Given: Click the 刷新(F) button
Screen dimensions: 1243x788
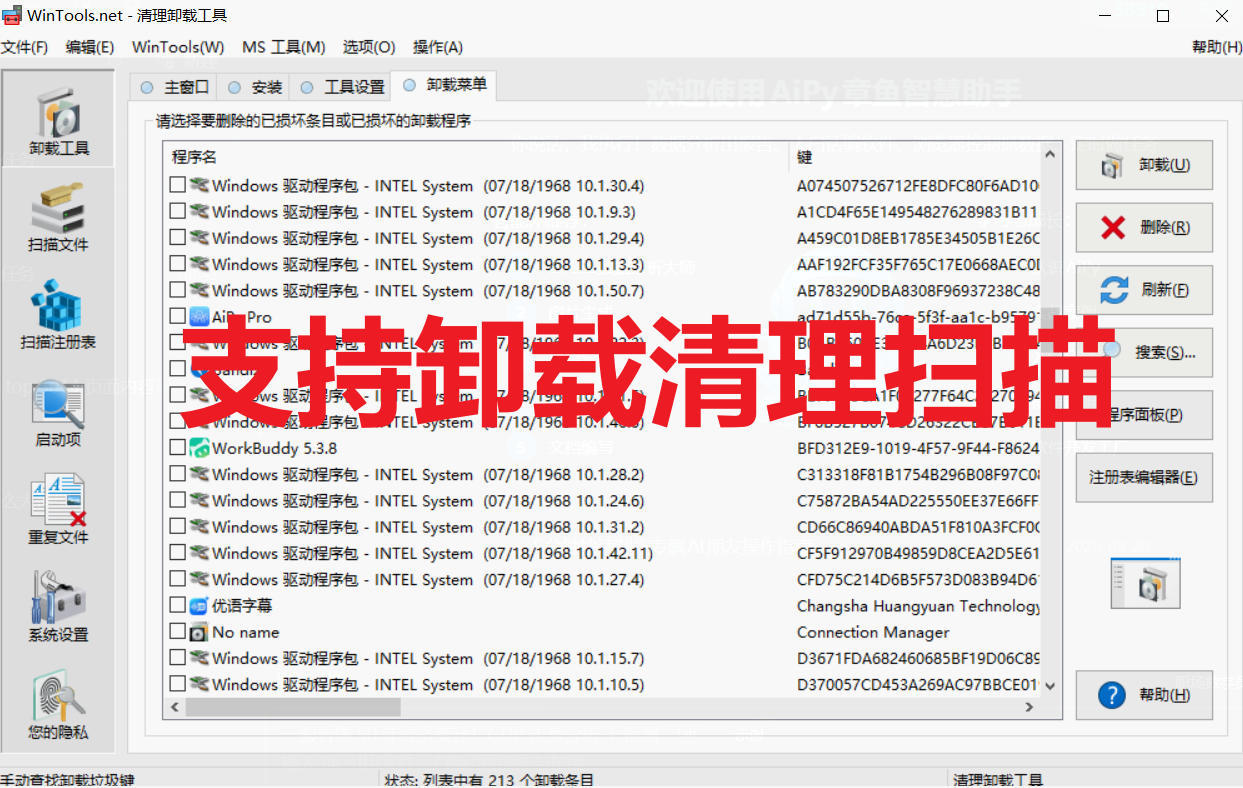Looking at the screenshot, I should click(1145, 290).
